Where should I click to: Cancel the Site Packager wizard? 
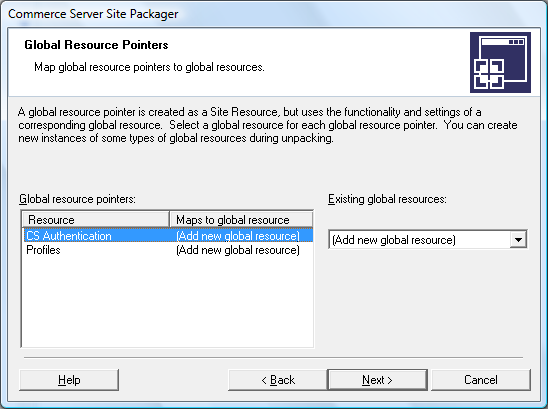click(x=481, y=380)
